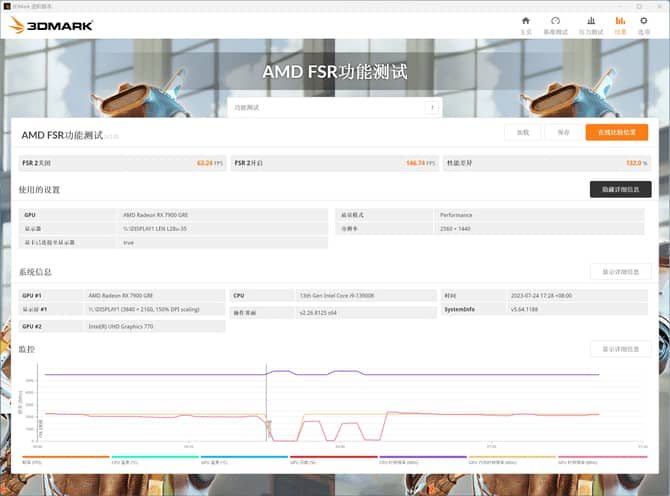
Task: Click the FSR 2 off 63.24 FPS result
Action: point(122,163)
